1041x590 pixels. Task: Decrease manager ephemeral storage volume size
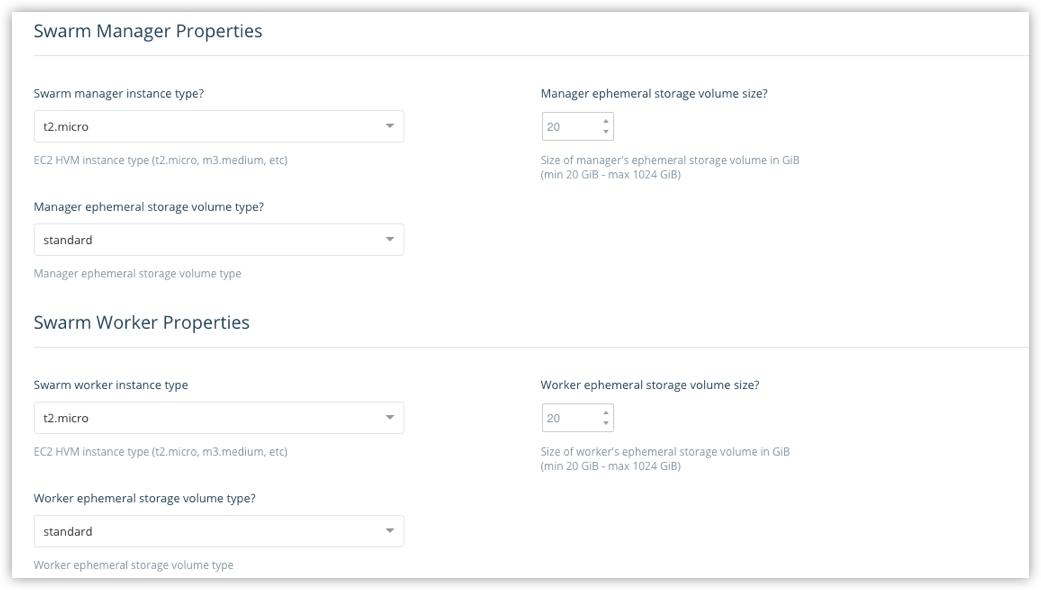605,132
